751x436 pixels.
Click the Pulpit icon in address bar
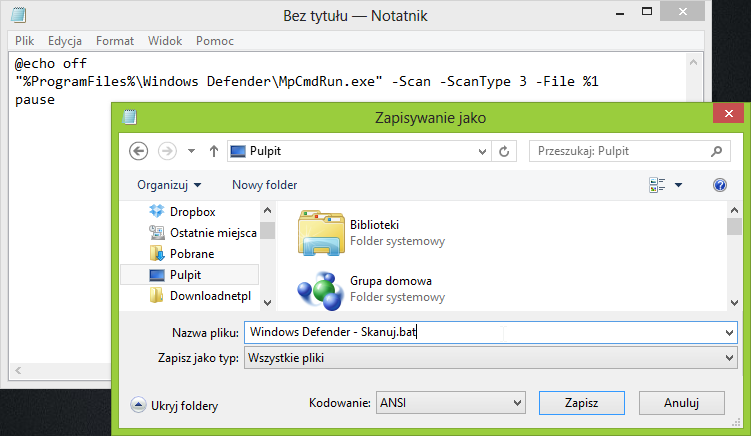pyautogui.click(x=238, y=151)
